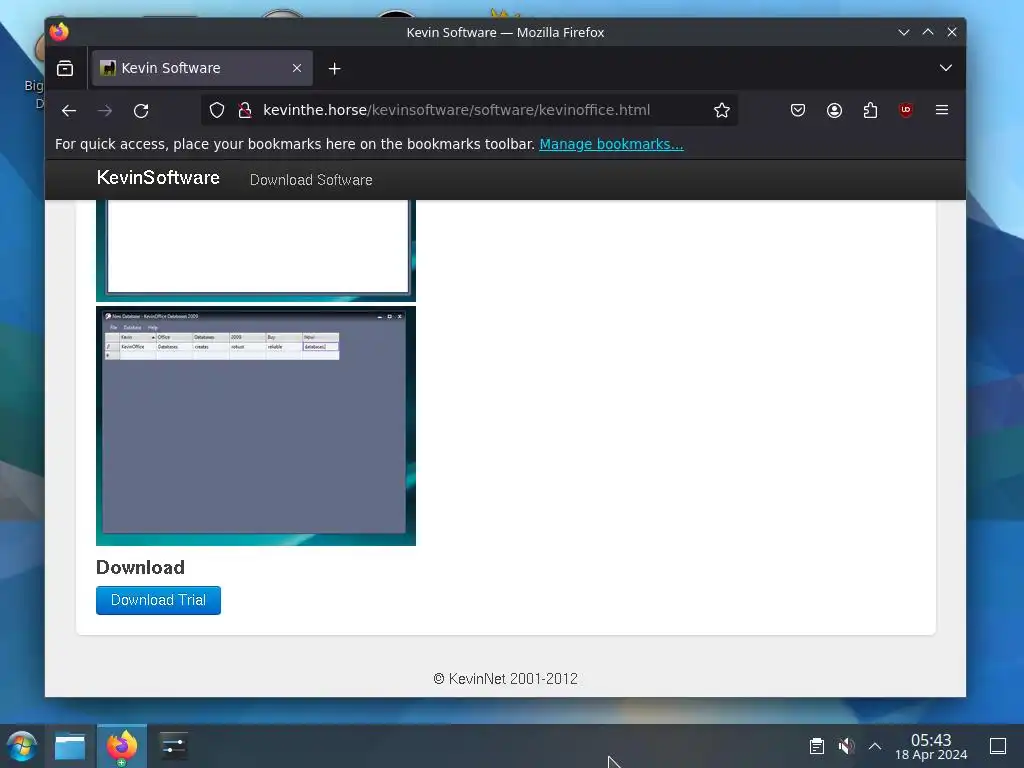Click the Download Trial button
This screenshot has width=1024, height=768.
(158, 600)
